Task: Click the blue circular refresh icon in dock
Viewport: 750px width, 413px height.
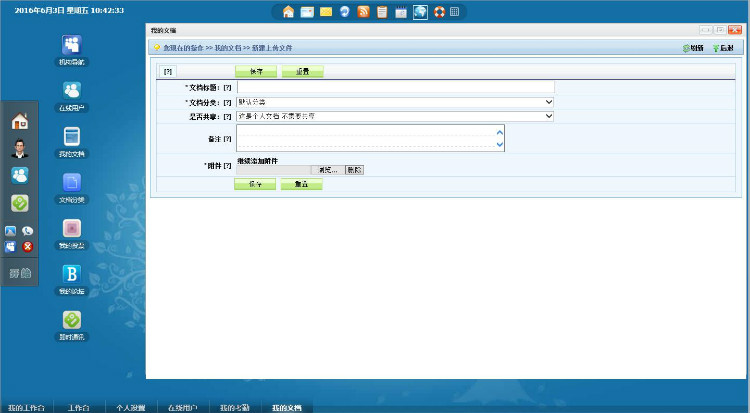Action: coord(344,11)
